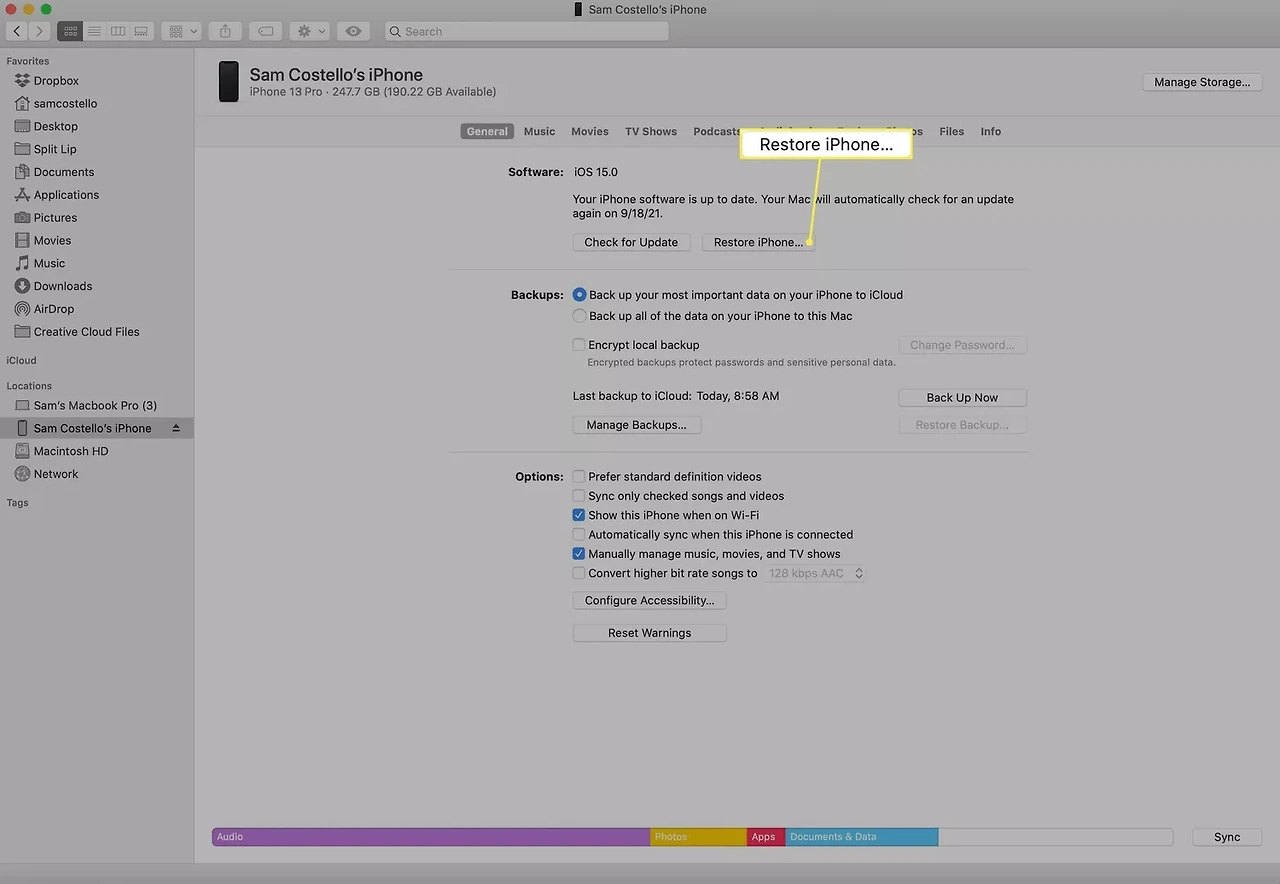Open Documents in the sidebar
Image resolution: width=1280 pixels, height=884 pixels.
coord(63,172)
